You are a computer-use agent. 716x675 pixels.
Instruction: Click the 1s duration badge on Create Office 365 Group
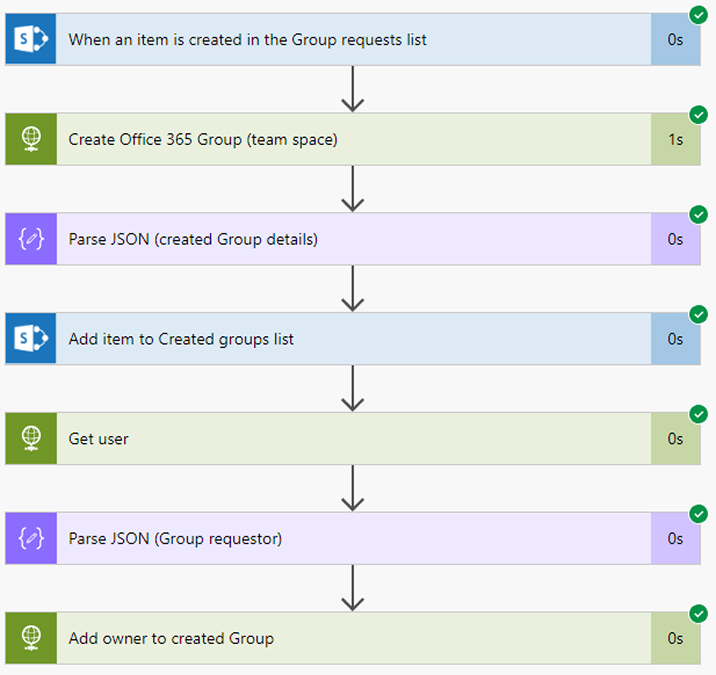[x=675, y=139]
